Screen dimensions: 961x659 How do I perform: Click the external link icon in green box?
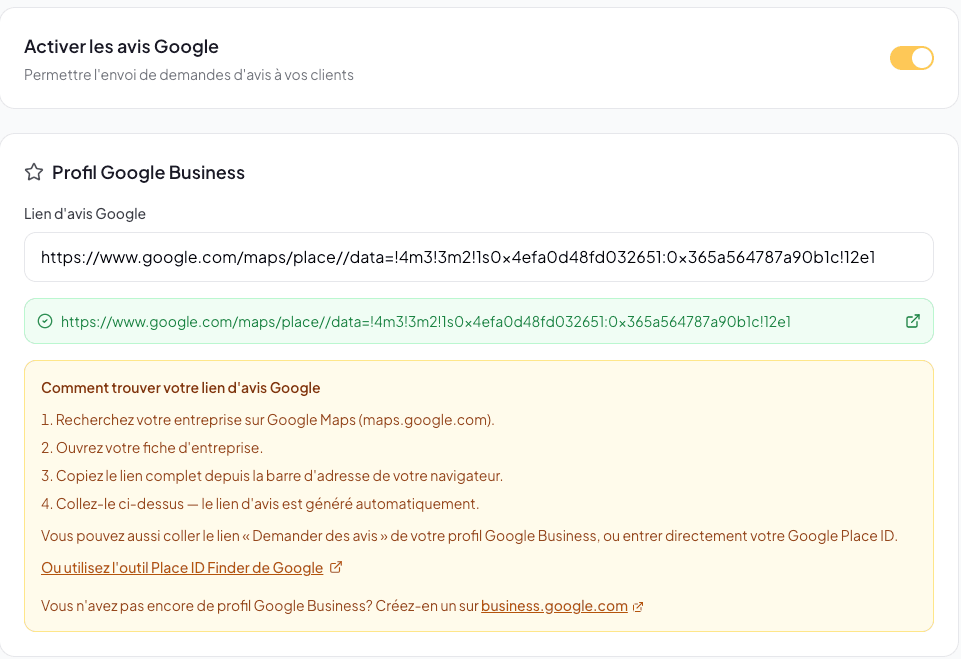point(913,321)
